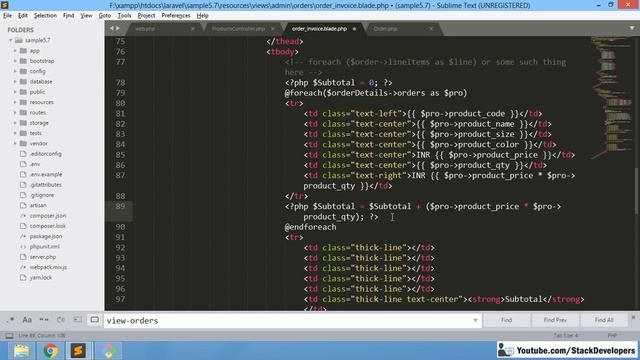Close the Order.php tab

click(x=431, y=29)
